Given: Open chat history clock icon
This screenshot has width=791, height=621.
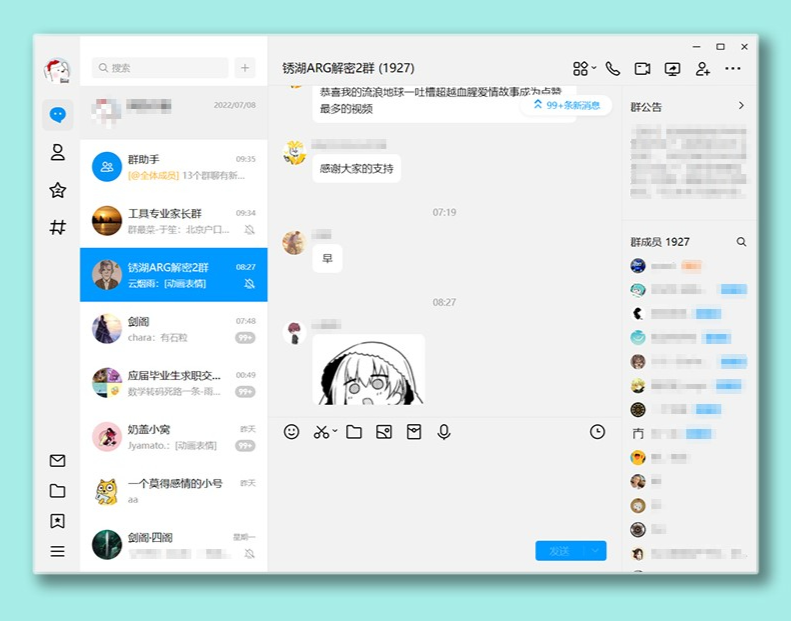Looking at the screenshot, I should coord(597,432).
